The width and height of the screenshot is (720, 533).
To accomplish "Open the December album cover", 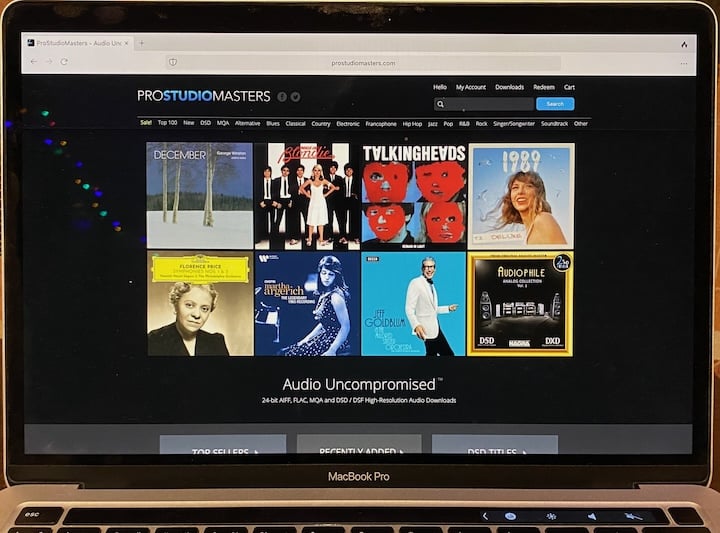I will coord(200,196).
